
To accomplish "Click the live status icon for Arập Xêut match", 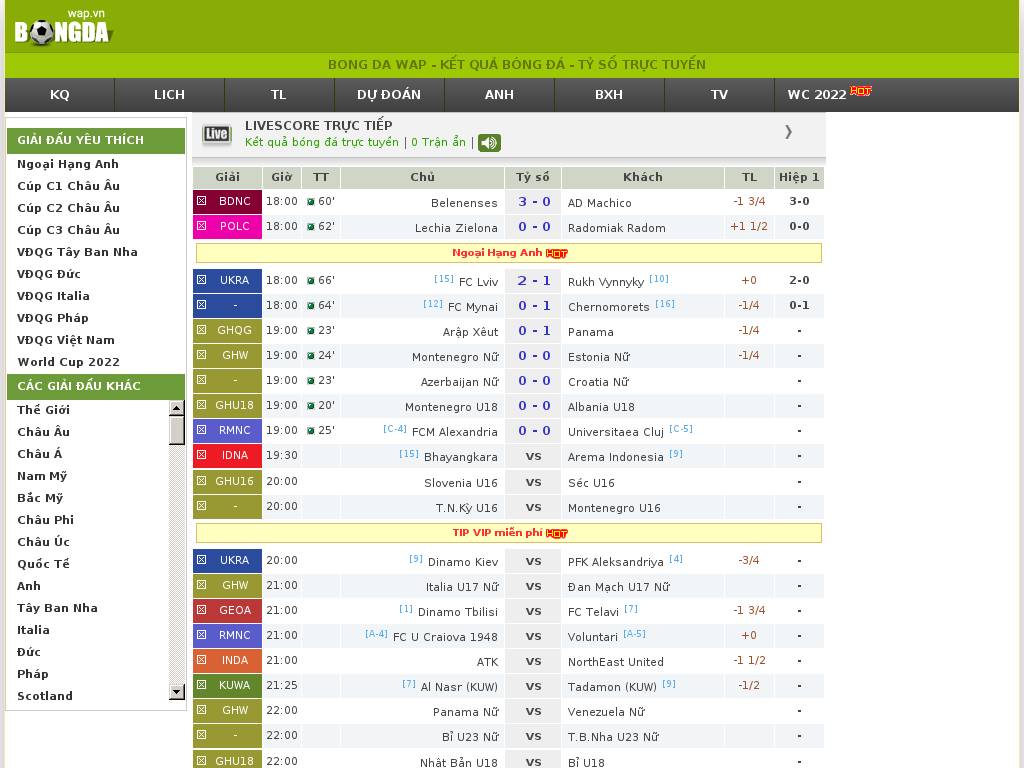I will (311, 331).
